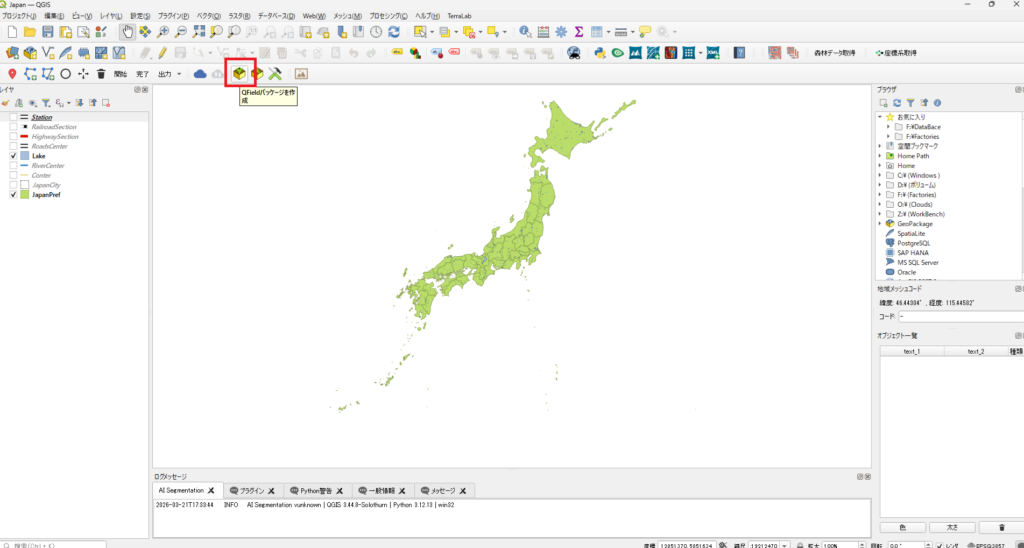Click the Save Project floppy icon
The image size is (1024, 548).
47,33
